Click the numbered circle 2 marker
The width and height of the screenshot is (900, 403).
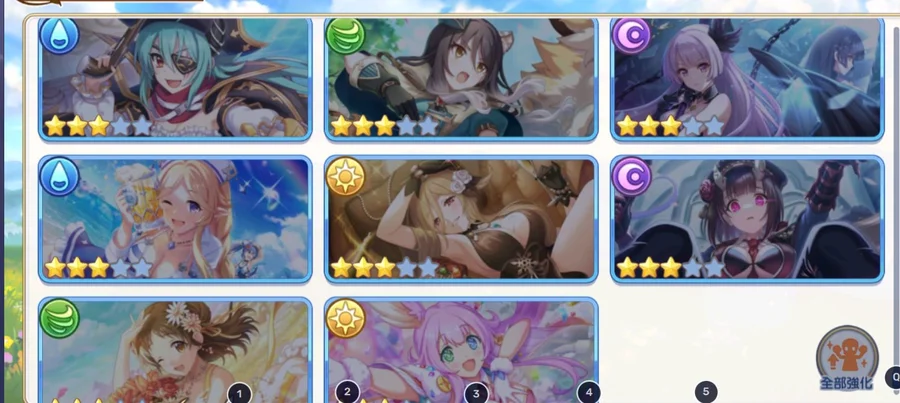pyautogui.click(x=347, y=392)
